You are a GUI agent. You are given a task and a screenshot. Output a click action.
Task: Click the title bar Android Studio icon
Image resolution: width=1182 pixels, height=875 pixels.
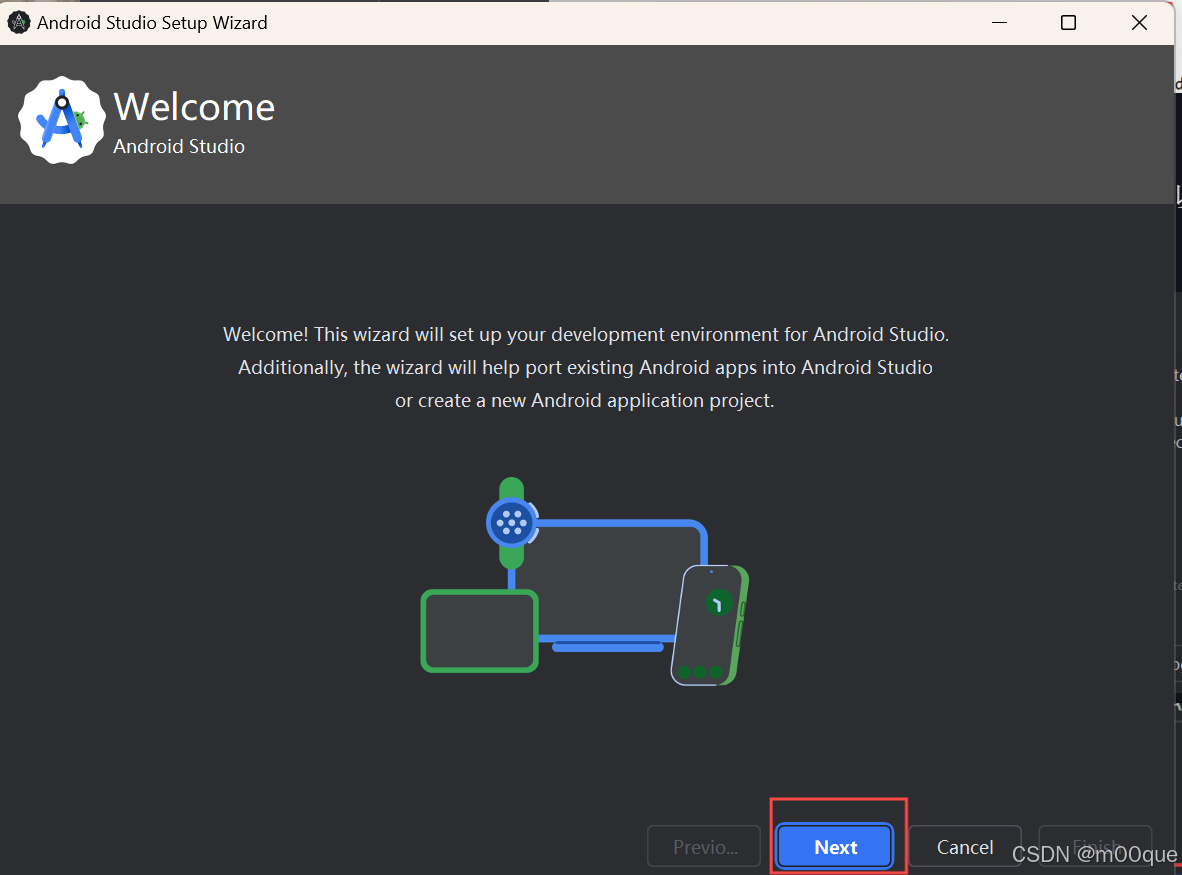tap(18, 21)
